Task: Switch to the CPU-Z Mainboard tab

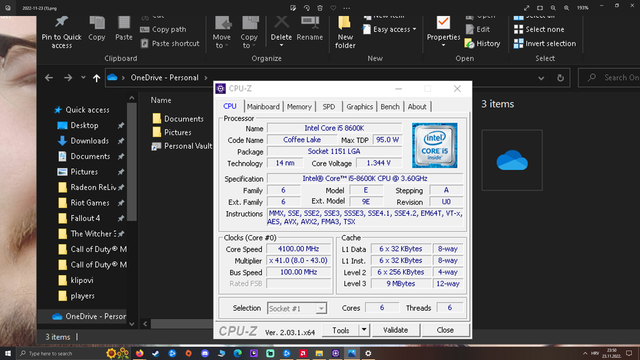Action: coord(263,107)
